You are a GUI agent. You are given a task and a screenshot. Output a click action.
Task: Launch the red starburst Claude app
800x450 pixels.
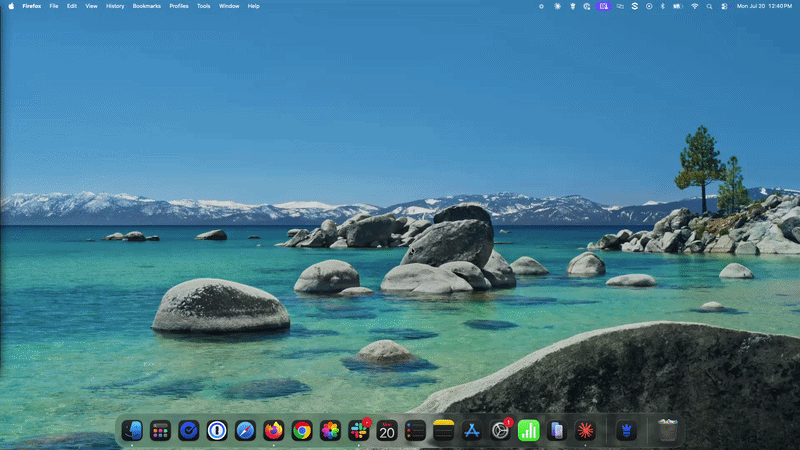pyautogui.click(x=585, y=431)
